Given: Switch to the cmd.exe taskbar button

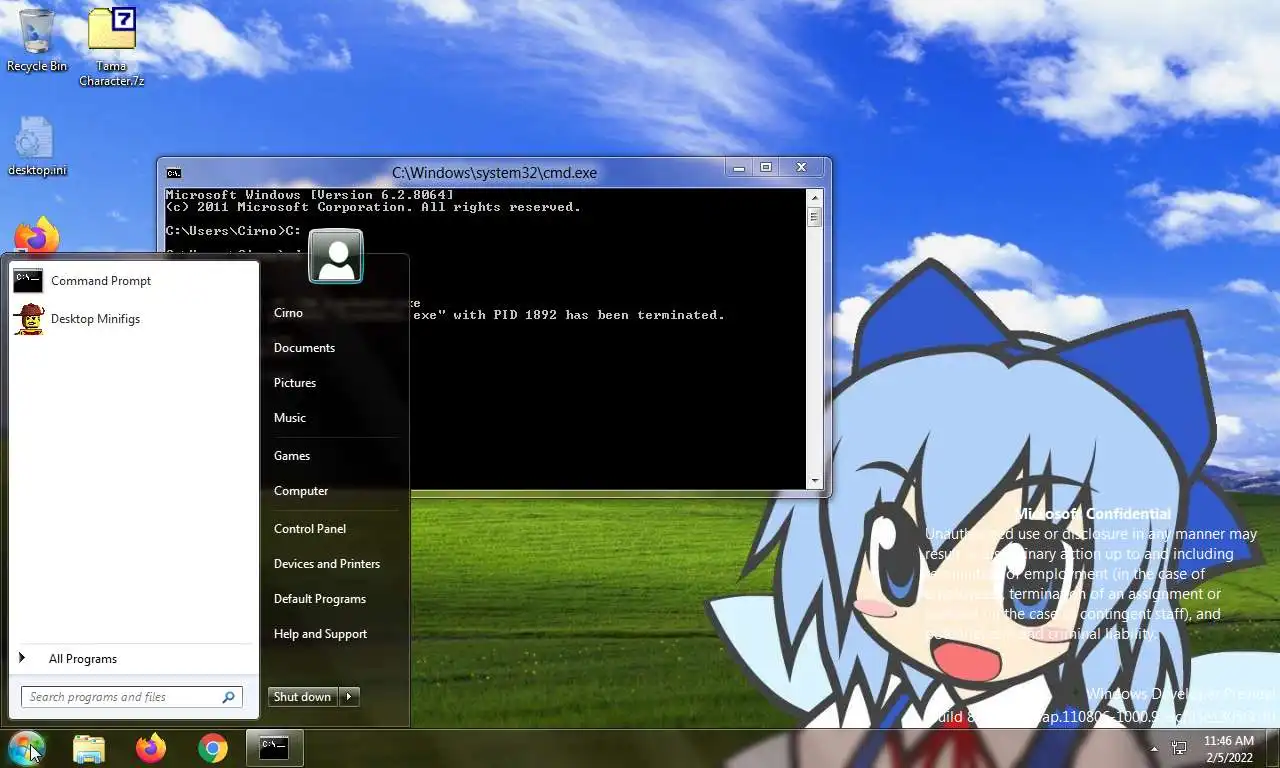Looking at the screenshot, I should click(274, 748).
